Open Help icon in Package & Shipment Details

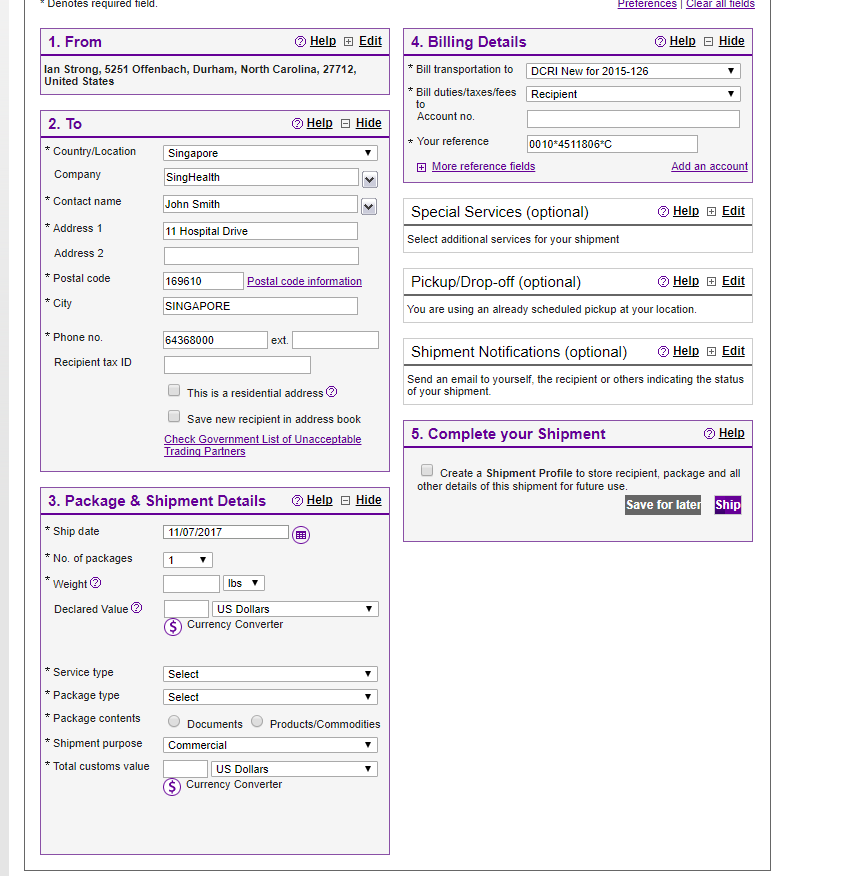tap(298, 501)
